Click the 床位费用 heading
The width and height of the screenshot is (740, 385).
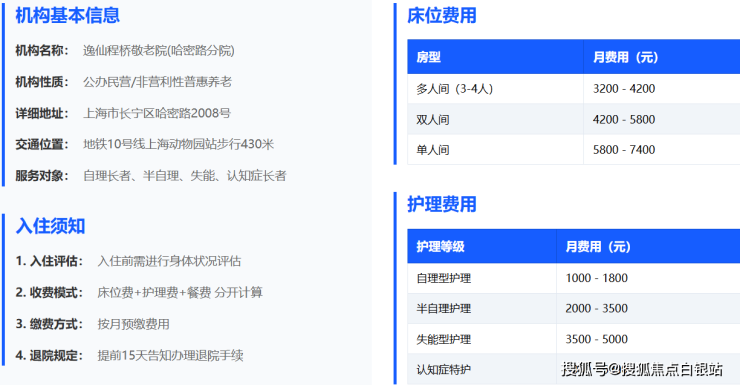(x=442, y=15)
